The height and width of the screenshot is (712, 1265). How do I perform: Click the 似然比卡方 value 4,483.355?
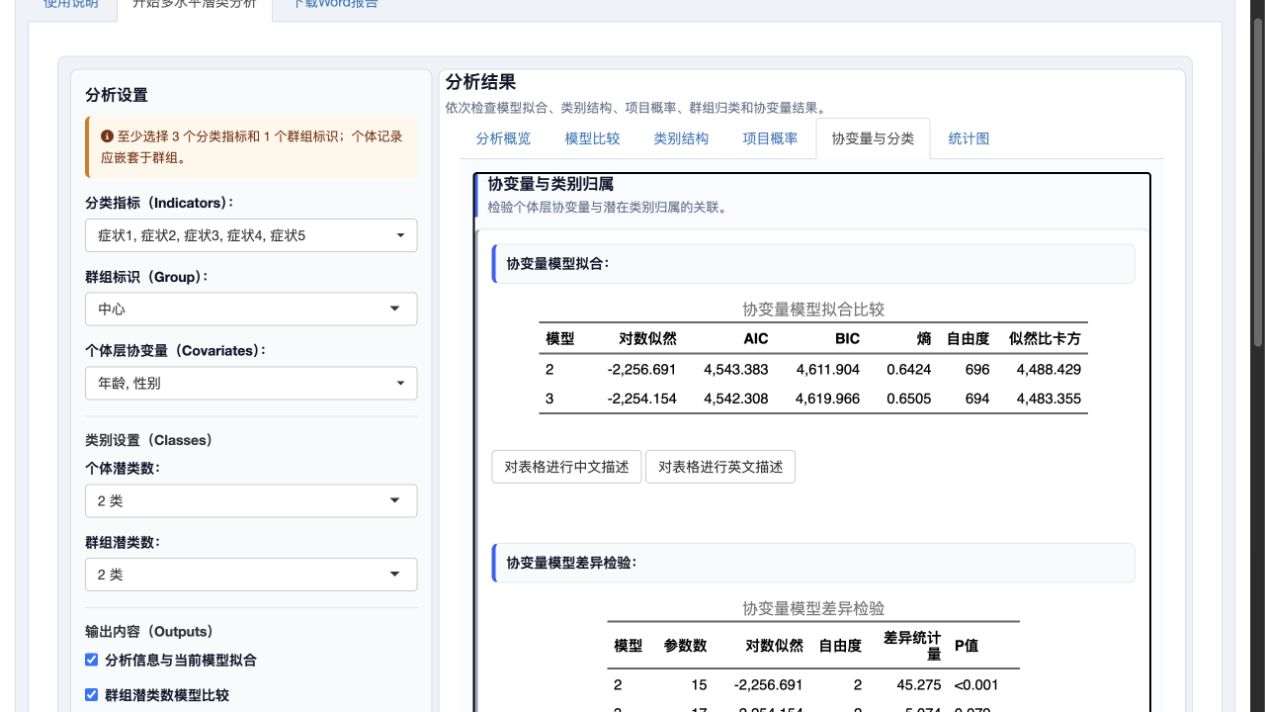(x=1049, y=399)
